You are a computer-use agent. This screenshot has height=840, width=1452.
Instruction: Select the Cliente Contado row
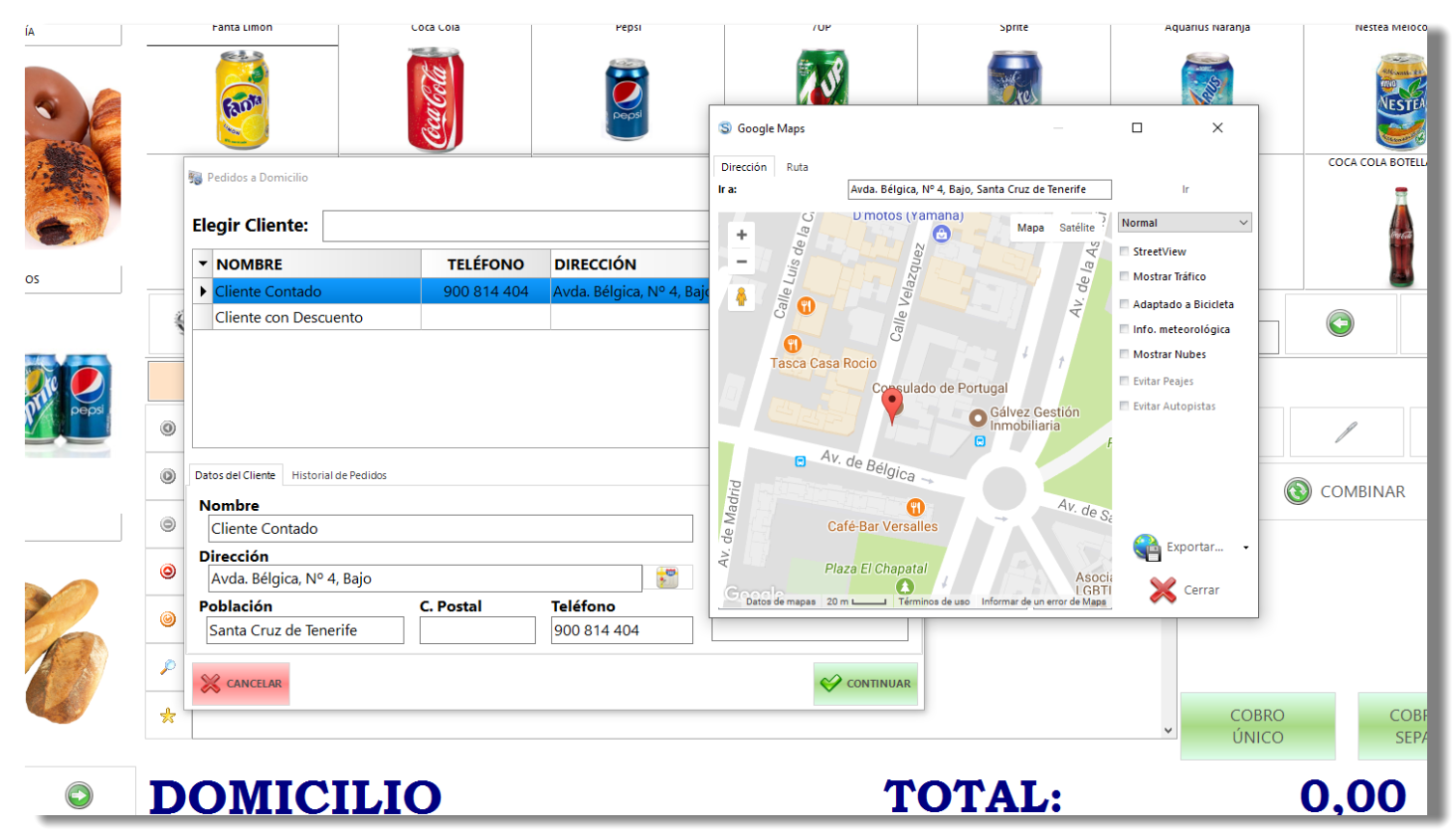click(452, 291)
